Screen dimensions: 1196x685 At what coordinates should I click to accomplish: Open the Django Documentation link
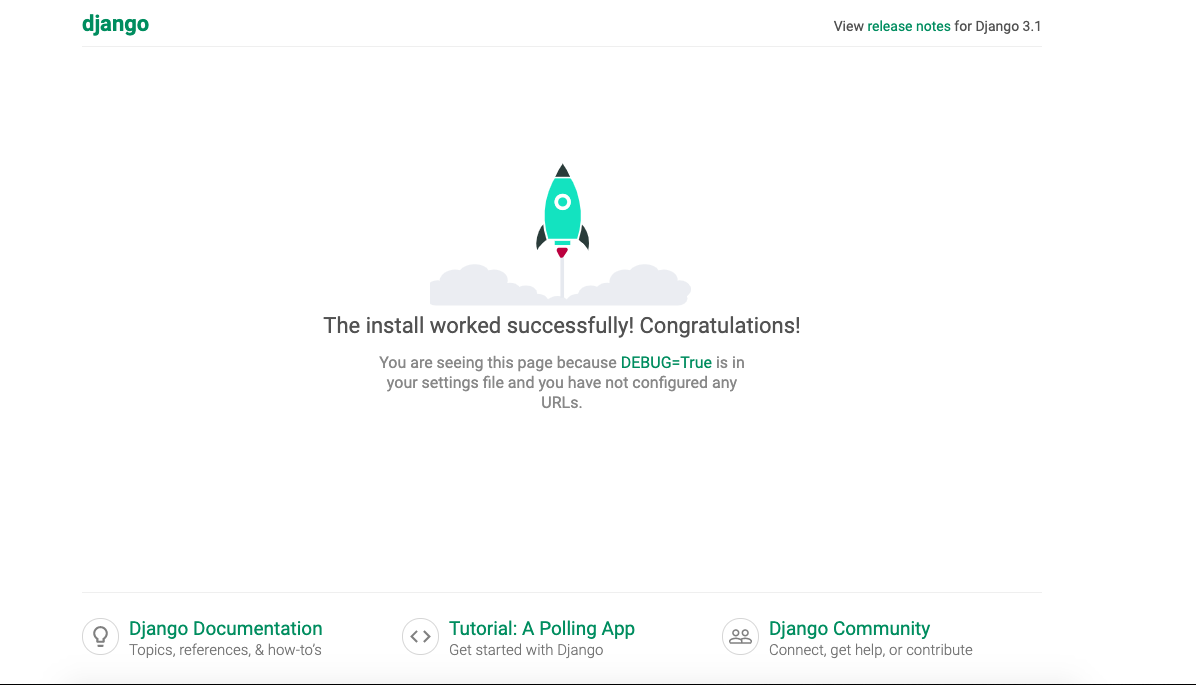(225, 629)
